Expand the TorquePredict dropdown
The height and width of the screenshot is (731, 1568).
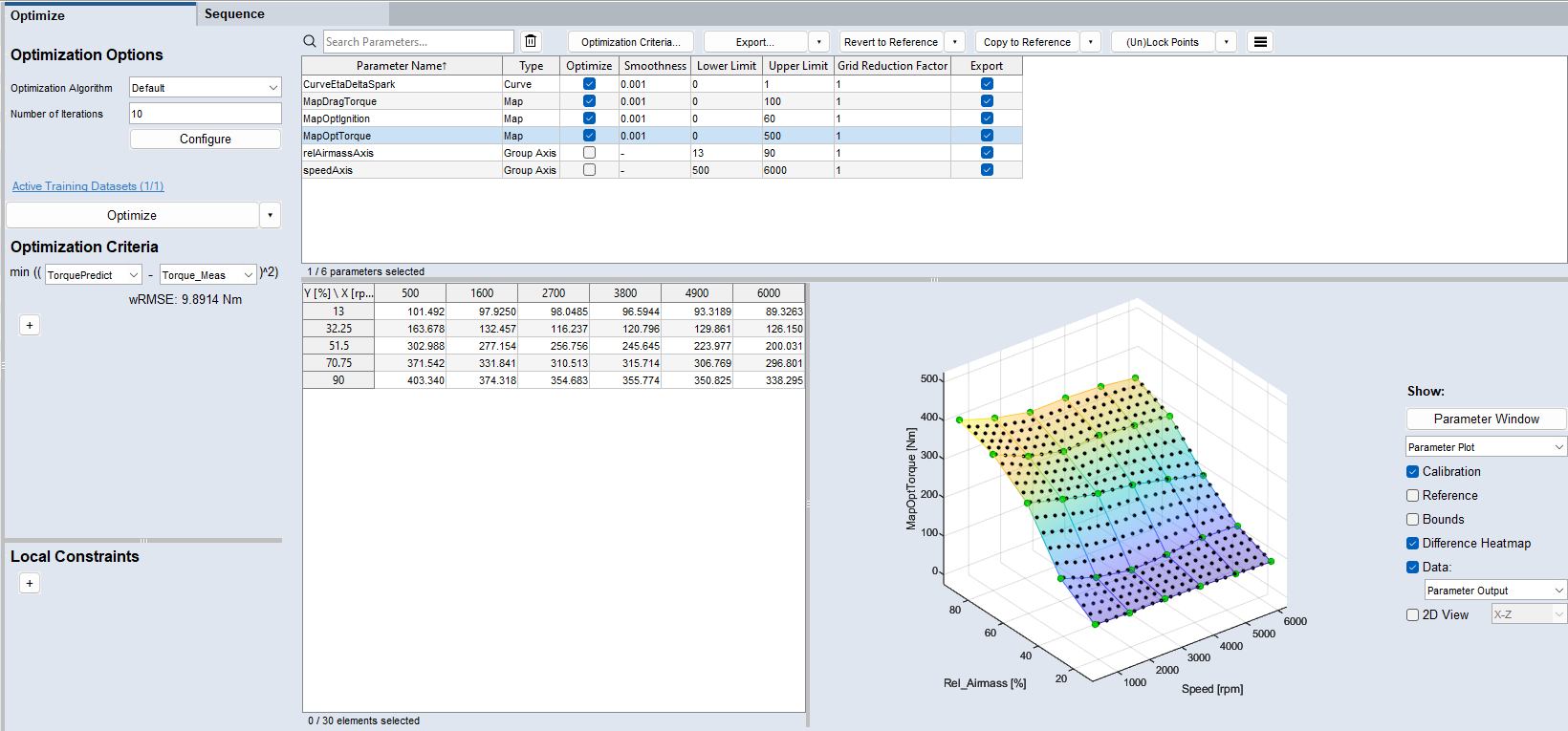point(94,275)
